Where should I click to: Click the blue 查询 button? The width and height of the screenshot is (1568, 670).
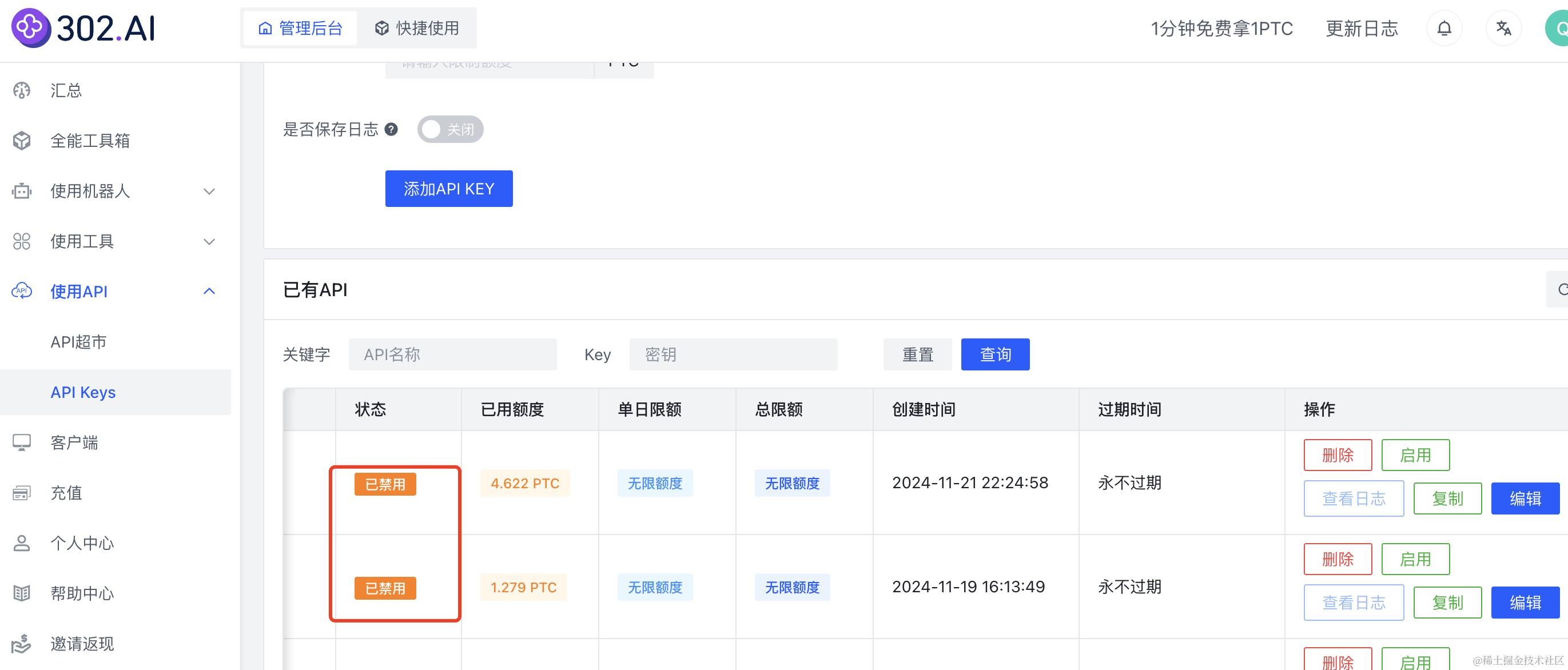994,354
